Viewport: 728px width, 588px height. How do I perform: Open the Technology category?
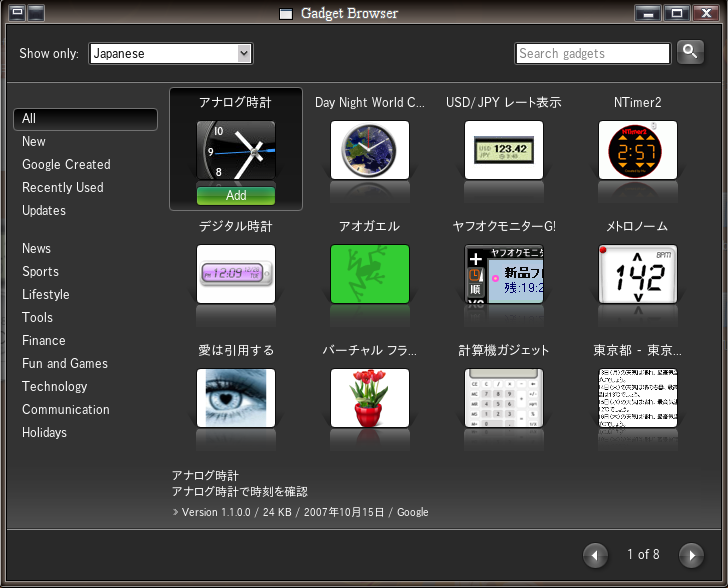tap(54, 386)
